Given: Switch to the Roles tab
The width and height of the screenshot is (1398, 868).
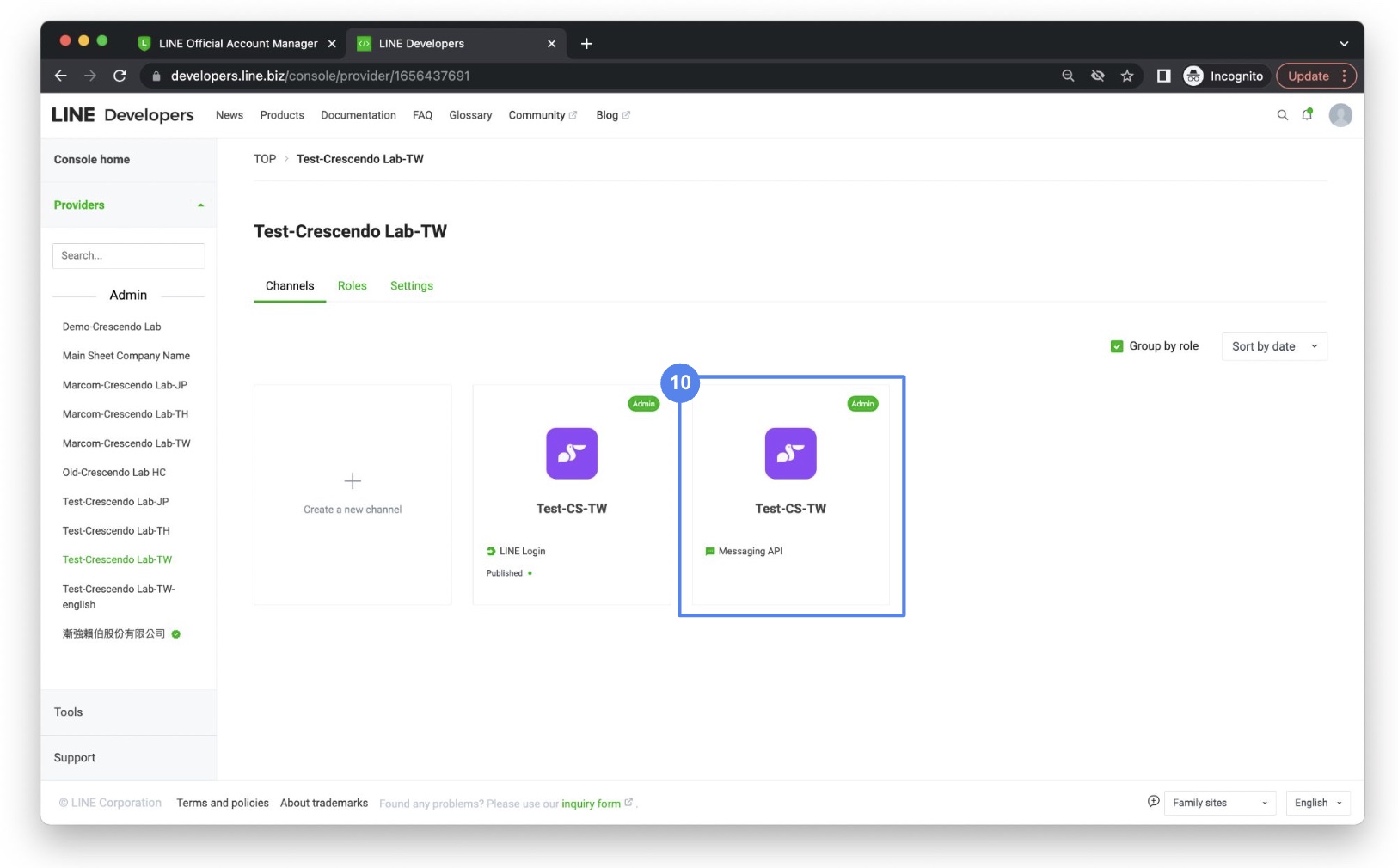Looking at the screenshot, I should click(x=353, y=285).
